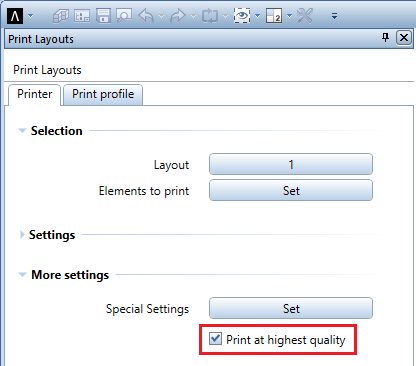Image resolution: width=416 pixels, height=366 pixels.
Task: Click the Print Layouts heading text below title bar
Action: tap(47, 70)
